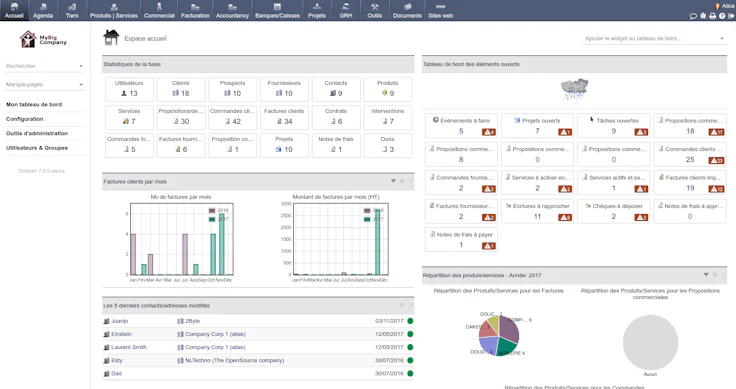Screen dimensions: 736x389
Task: Click the filter icon on Factures clients par mois
Action: point(393,181)
